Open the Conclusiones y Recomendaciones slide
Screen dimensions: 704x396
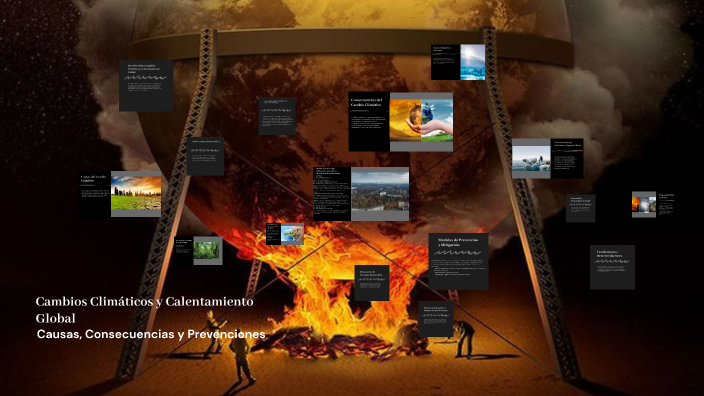(612, 267)
